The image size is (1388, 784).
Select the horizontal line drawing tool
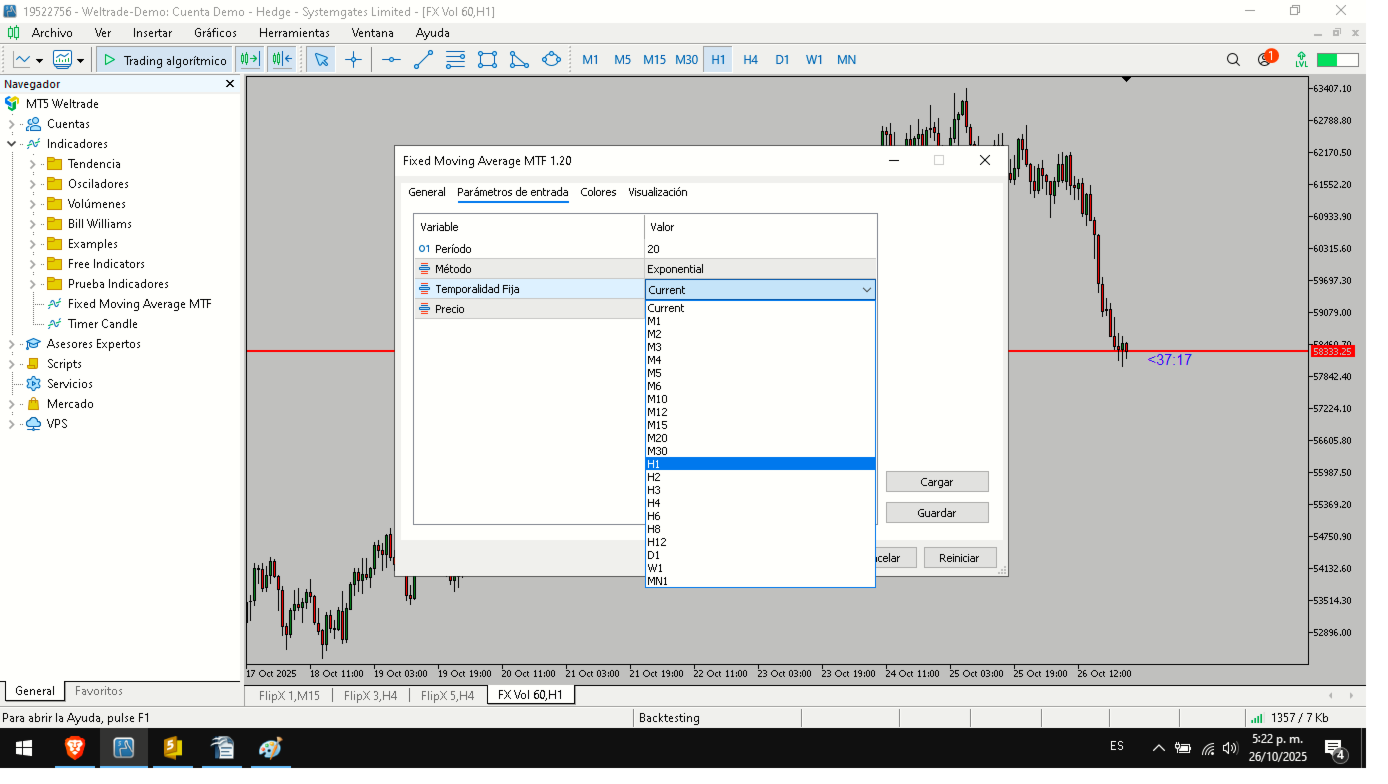coord(391,60)
